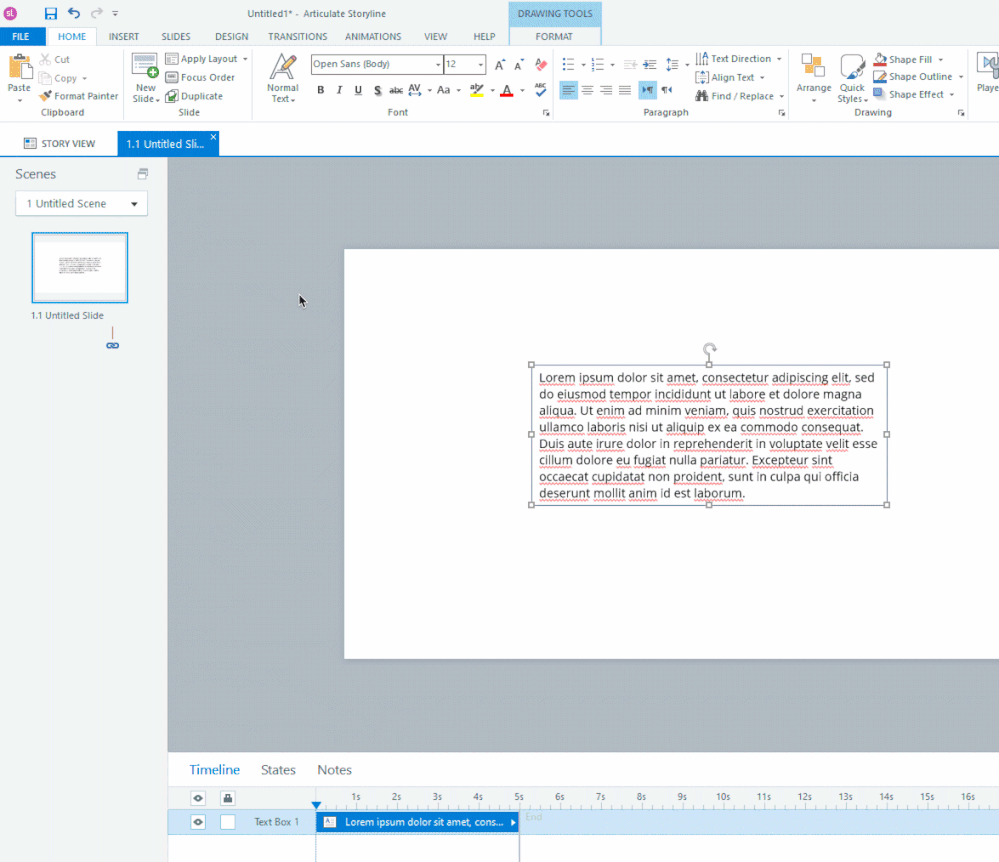This screenshot has height=862, width=999.
Task: Click the red font color swatch
Action: [x=506, y=90]
